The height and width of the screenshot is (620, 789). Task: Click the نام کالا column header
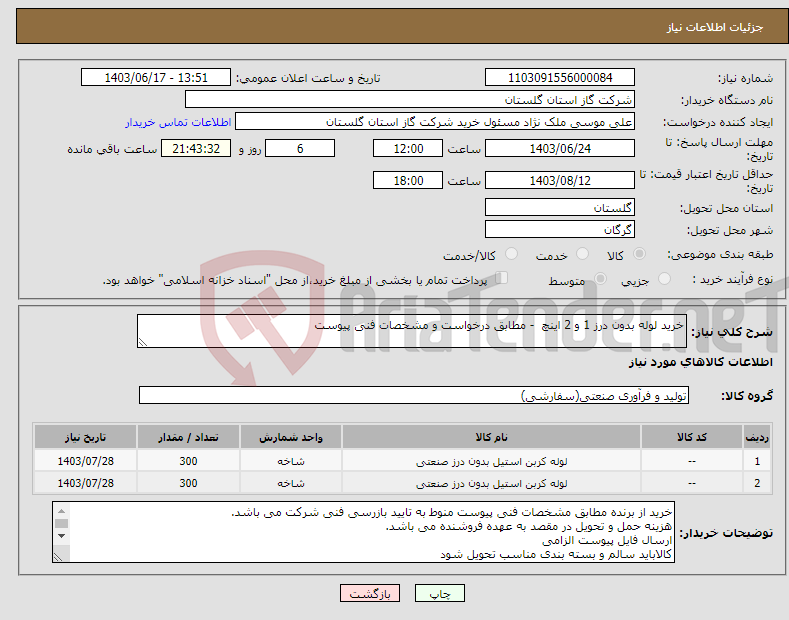[x=491, y=437]
